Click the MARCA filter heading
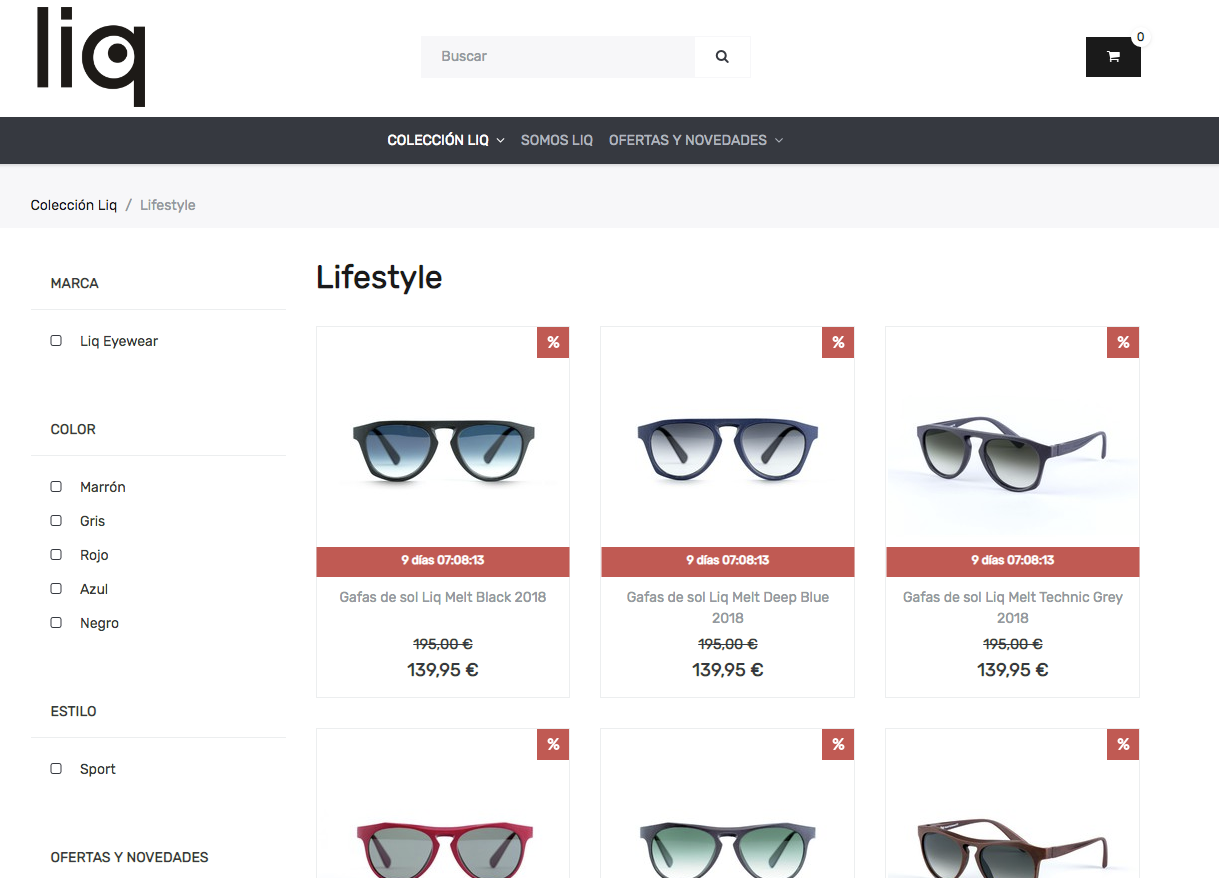The width and height of the screenshot is (1219, 878). [75, 283]
